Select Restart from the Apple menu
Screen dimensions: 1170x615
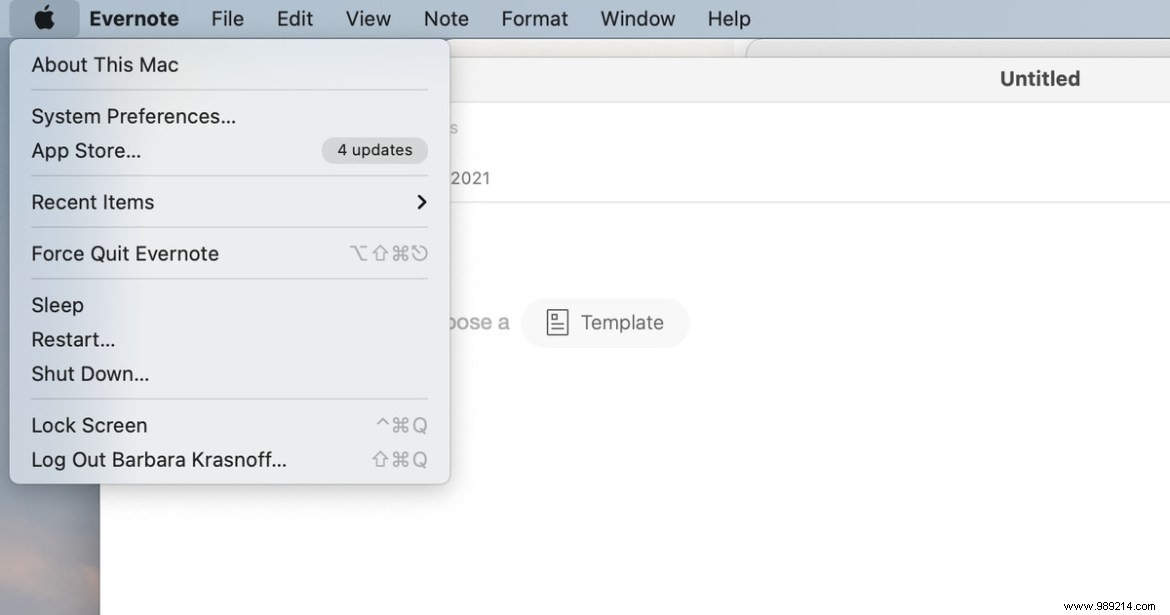pos(73,339)
